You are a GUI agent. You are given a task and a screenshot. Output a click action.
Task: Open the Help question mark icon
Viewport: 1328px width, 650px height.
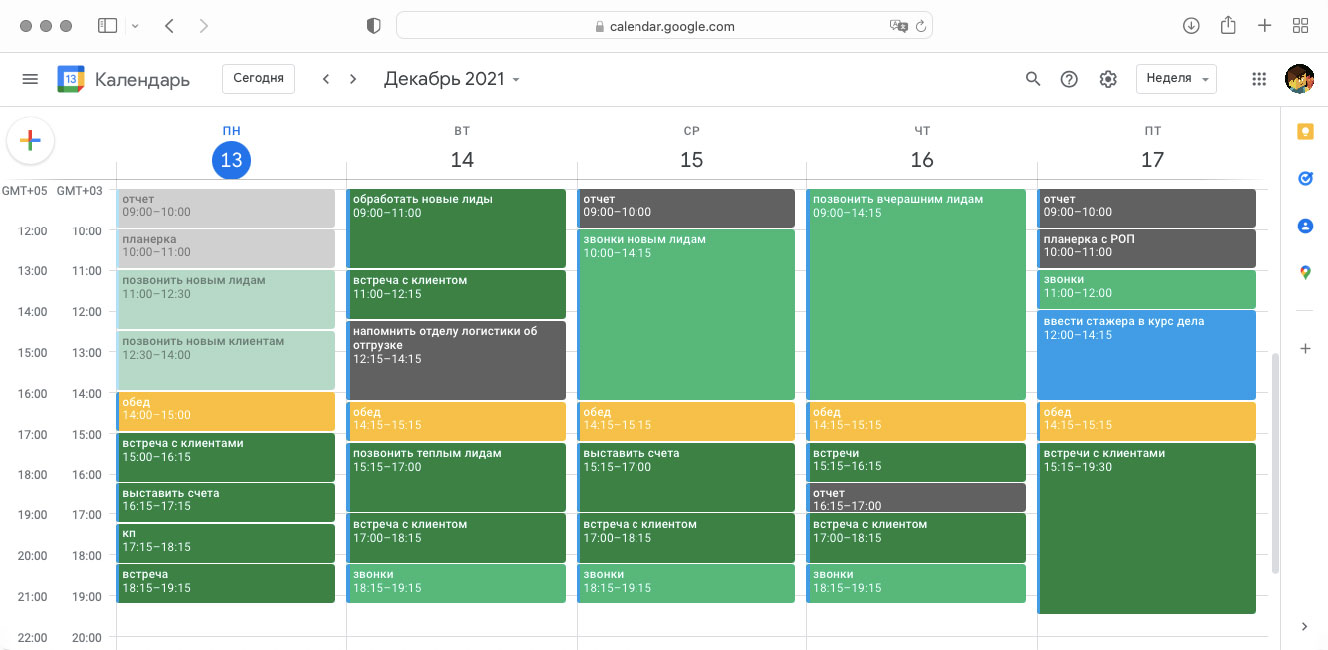1069,79
